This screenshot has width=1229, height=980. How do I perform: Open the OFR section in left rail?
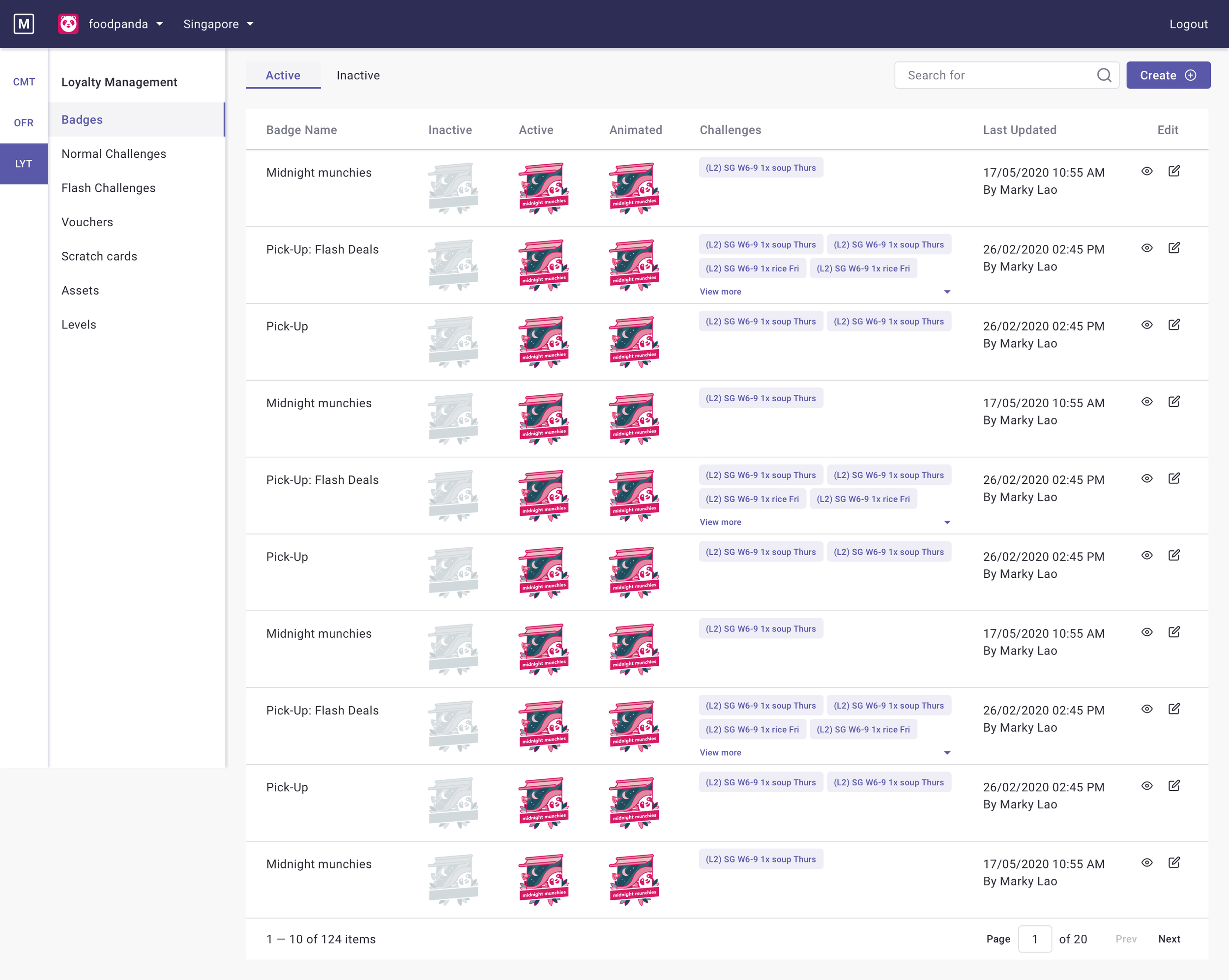pos(24,123)
